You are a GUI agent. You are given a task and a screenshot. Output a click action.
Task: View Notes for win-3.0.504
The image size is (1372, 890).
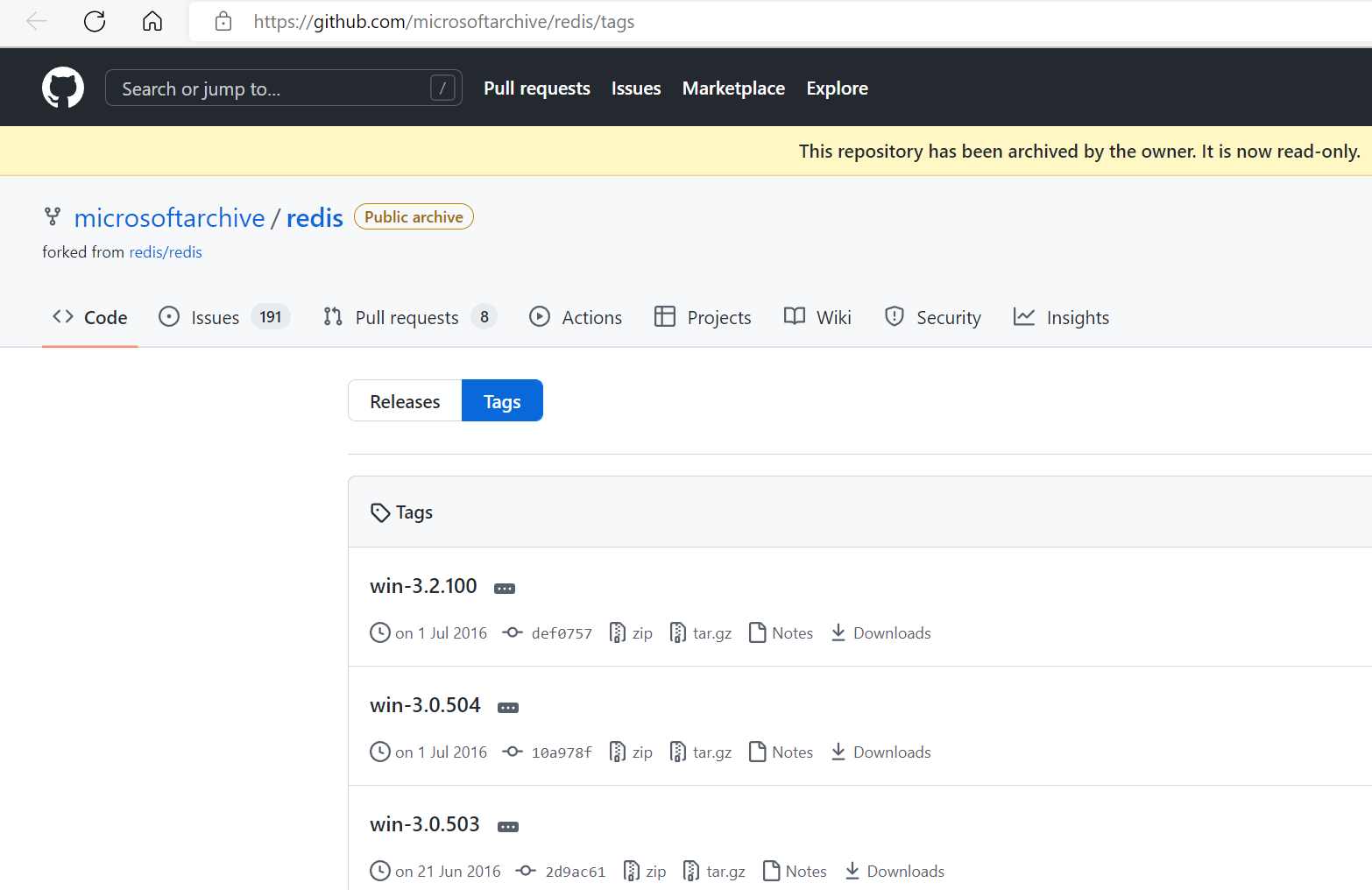pyautogui.click(x=781, y=752)
